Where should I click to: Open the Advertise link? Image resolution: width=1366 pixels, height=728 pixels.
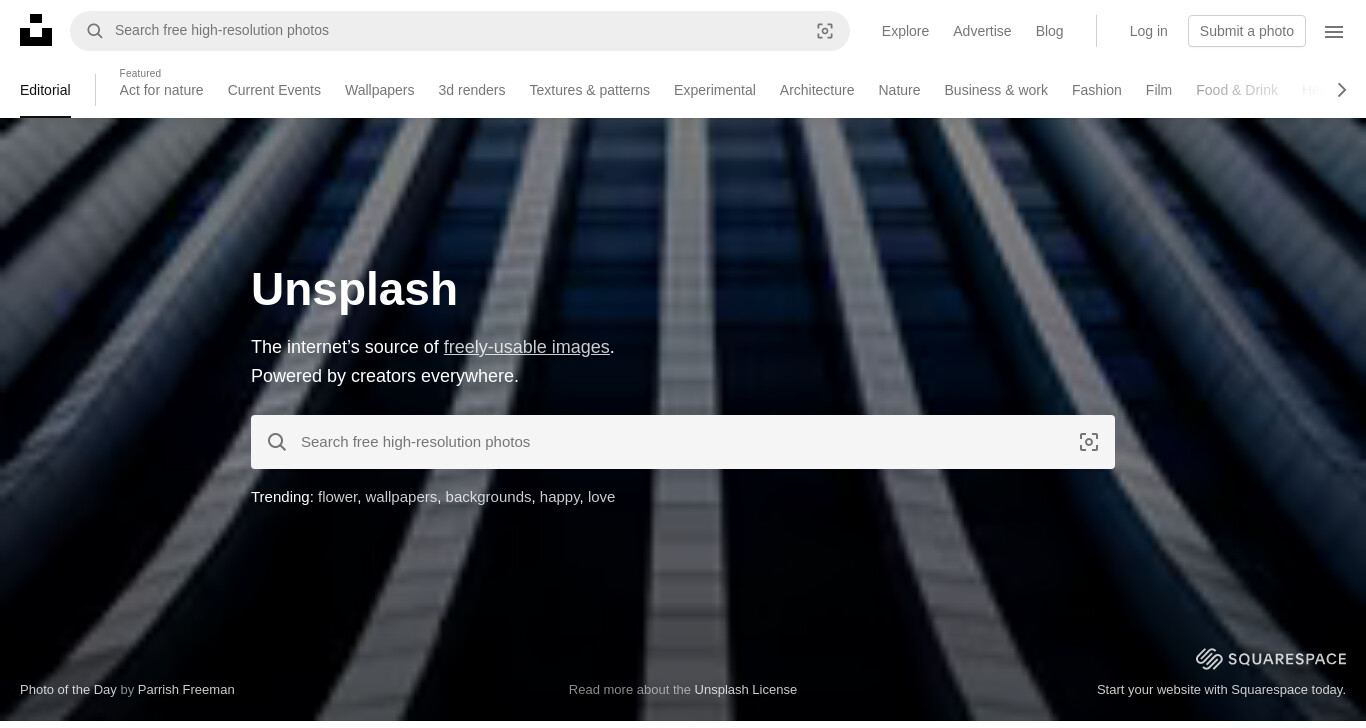click(982, 31)
